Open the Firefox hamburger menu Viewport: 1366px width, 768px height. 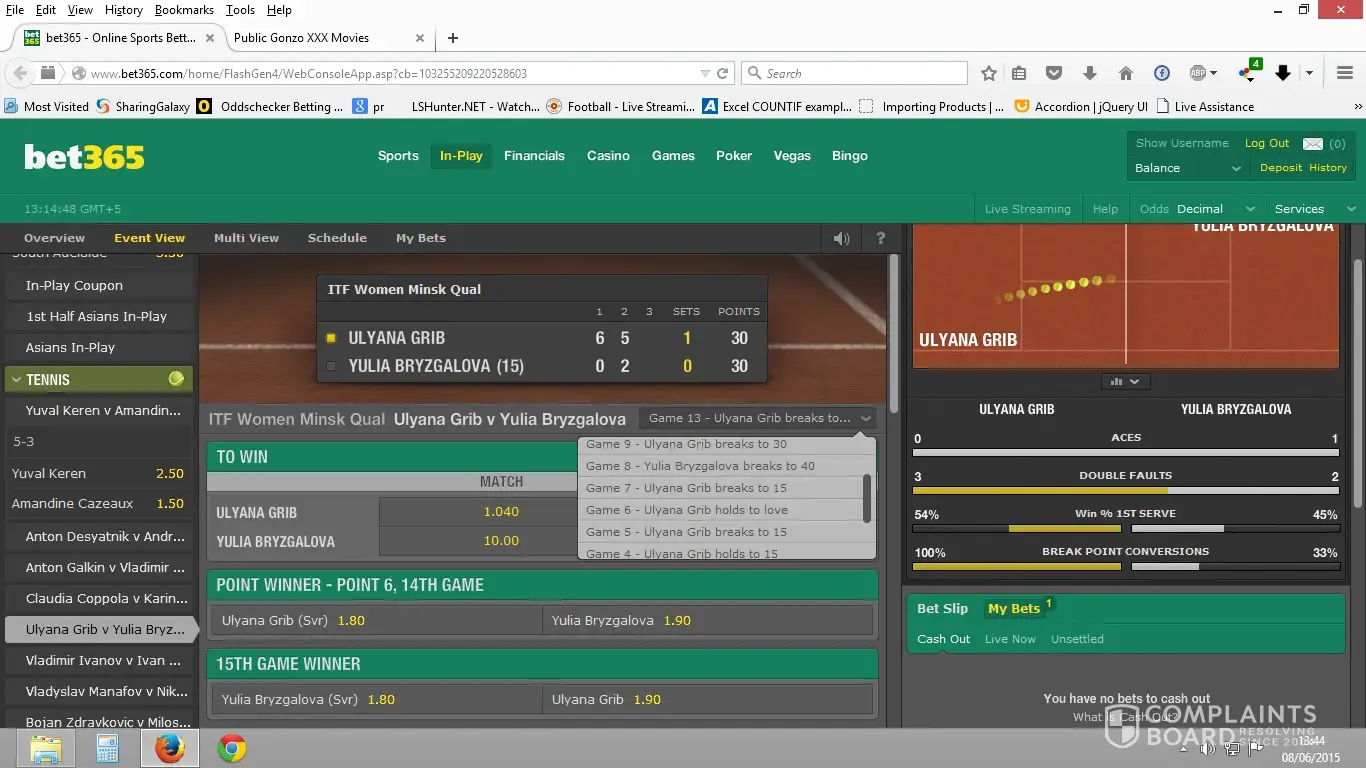[x=1345, y=73]
